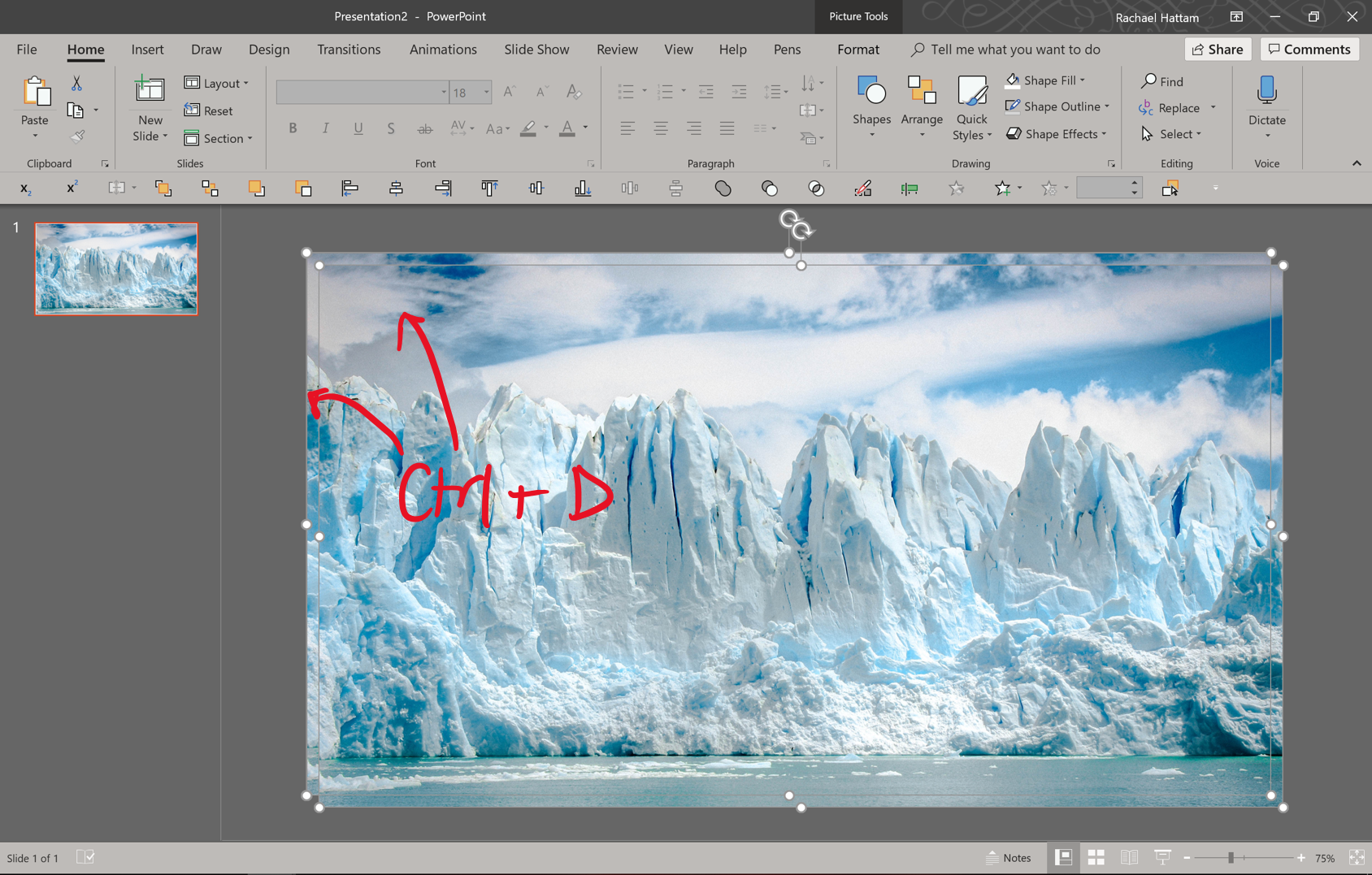This screenshot has width=1372, height=875.
Task: Toggle italic formatting
Action: 325,128
